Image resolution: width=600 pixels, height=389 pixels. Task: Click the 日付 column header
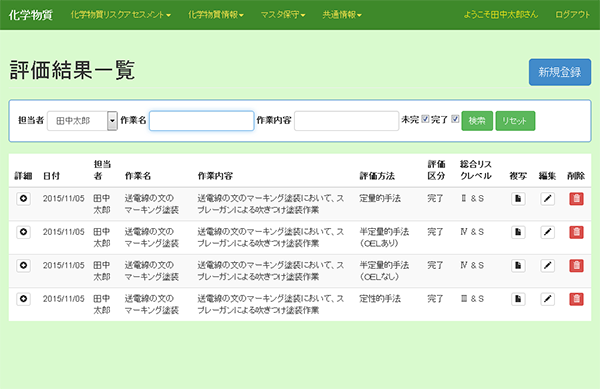(51, 176)
